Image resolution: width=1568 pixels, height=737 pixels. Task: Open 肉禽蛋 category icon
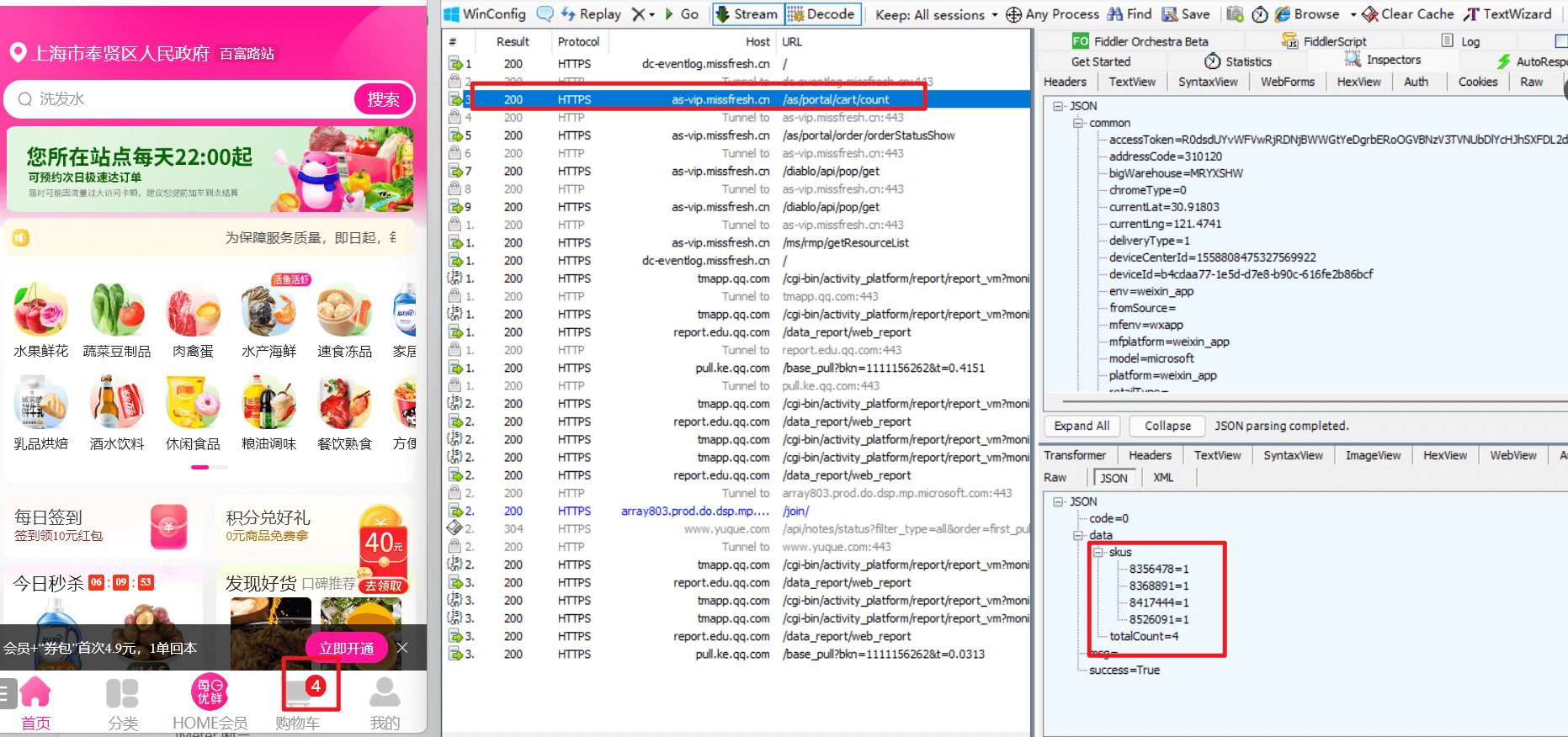(x=193, y=310)
